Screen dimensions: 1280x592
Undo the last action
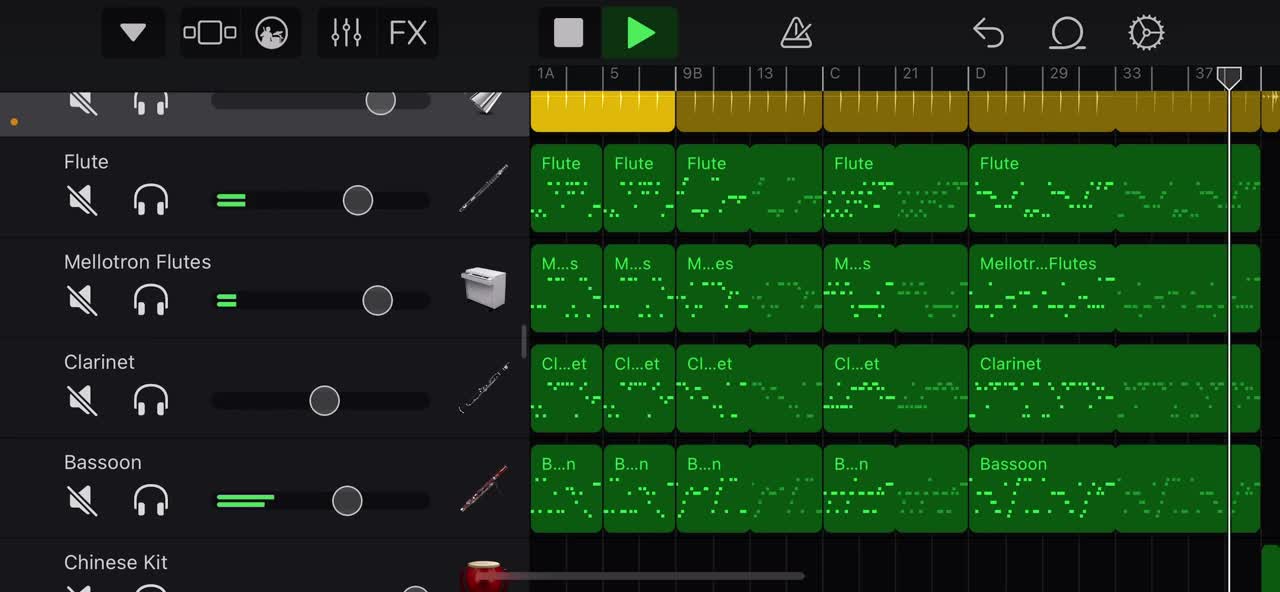[x=988, y=33]
